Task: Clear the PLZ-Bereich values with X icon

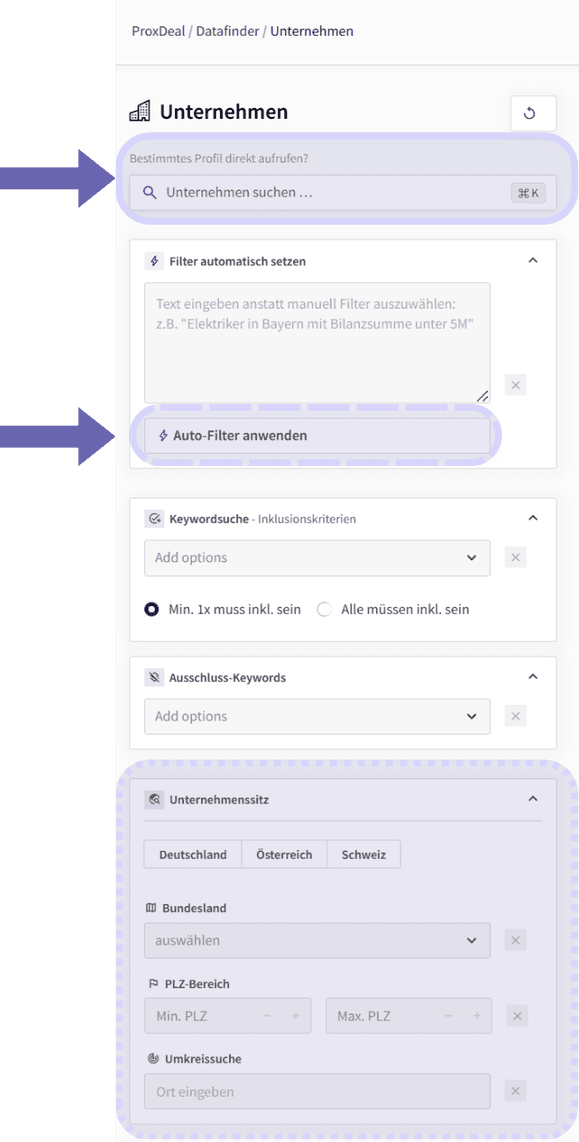Action: tap(517, 1016)
